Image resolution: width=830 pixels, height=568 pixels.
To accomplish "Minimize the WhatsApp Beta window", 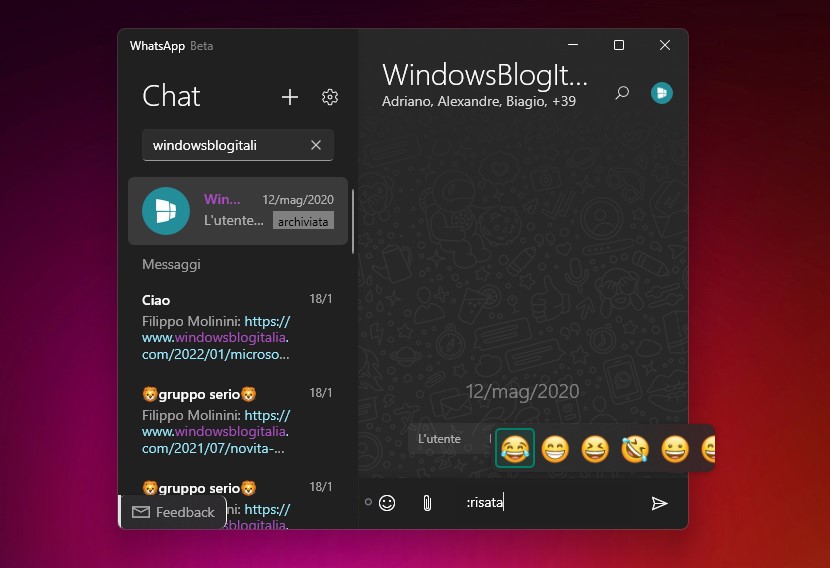I will coord(573,45).
